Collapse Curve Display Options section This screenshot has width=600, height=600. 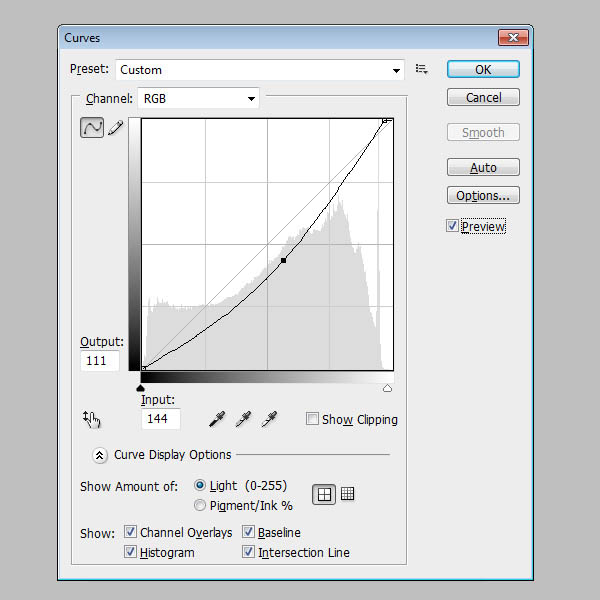coord(99,455)
